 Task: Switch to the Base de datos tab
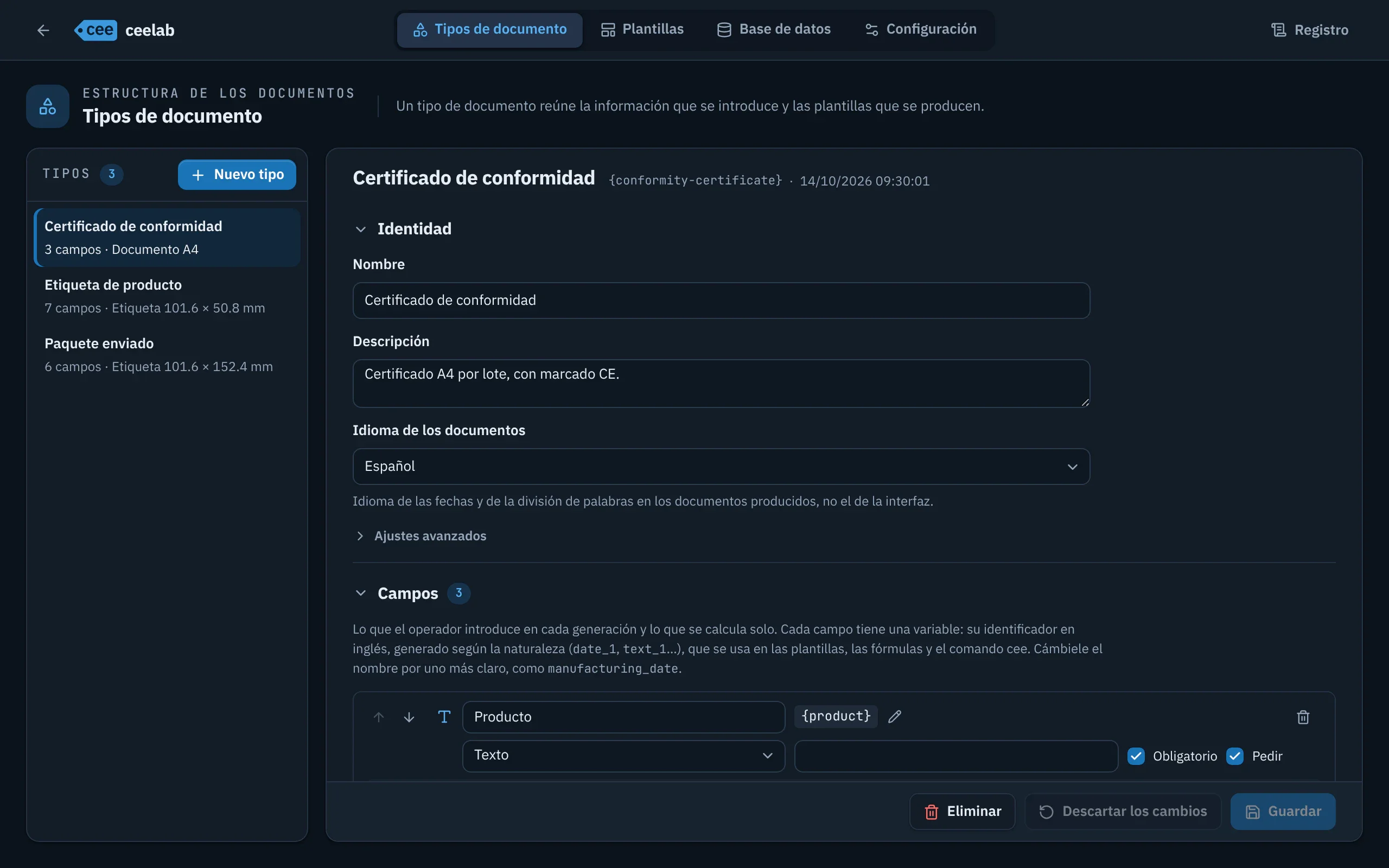point(774,29)
